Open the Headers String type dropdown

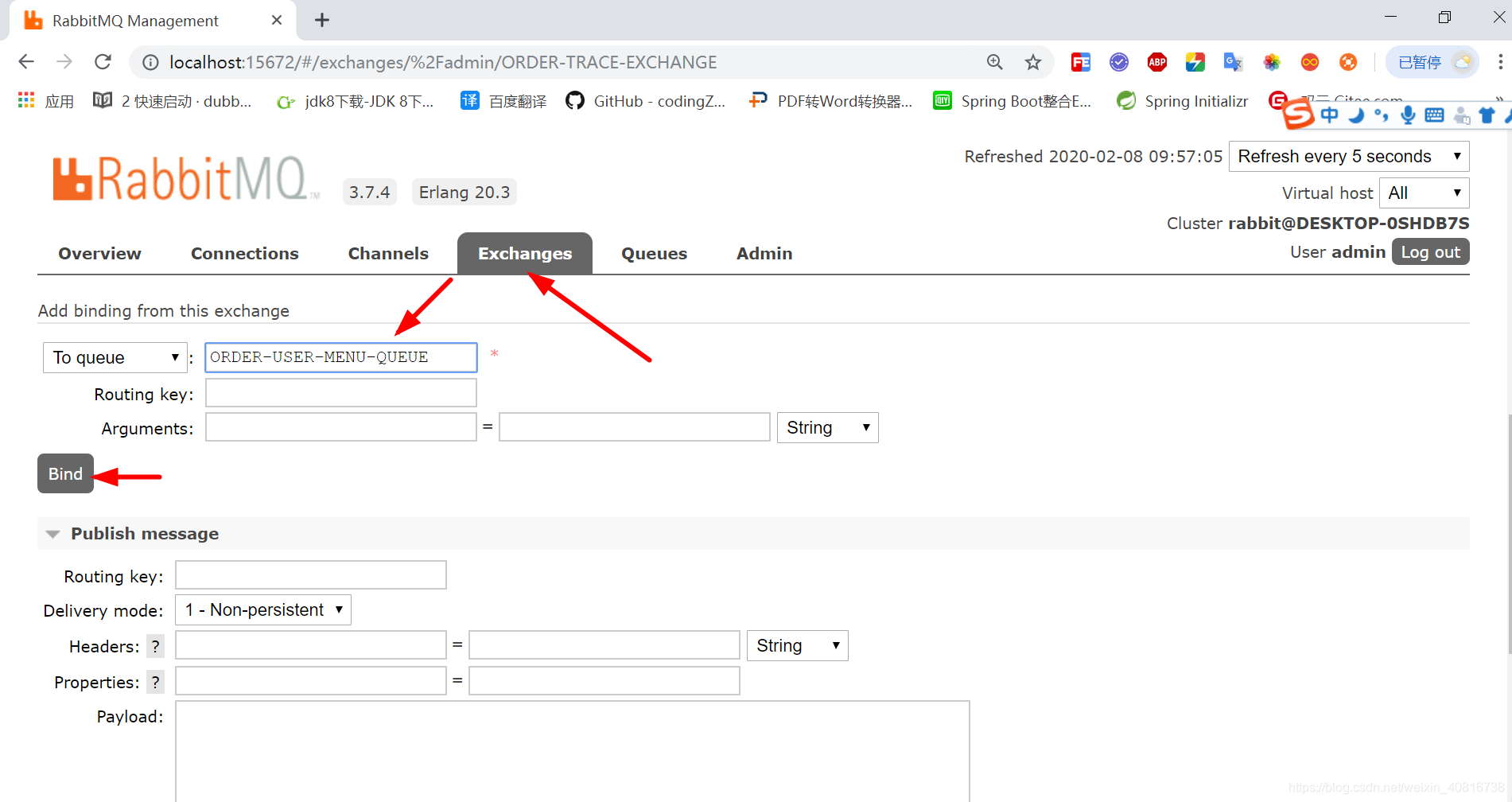[x=797, y=646]
